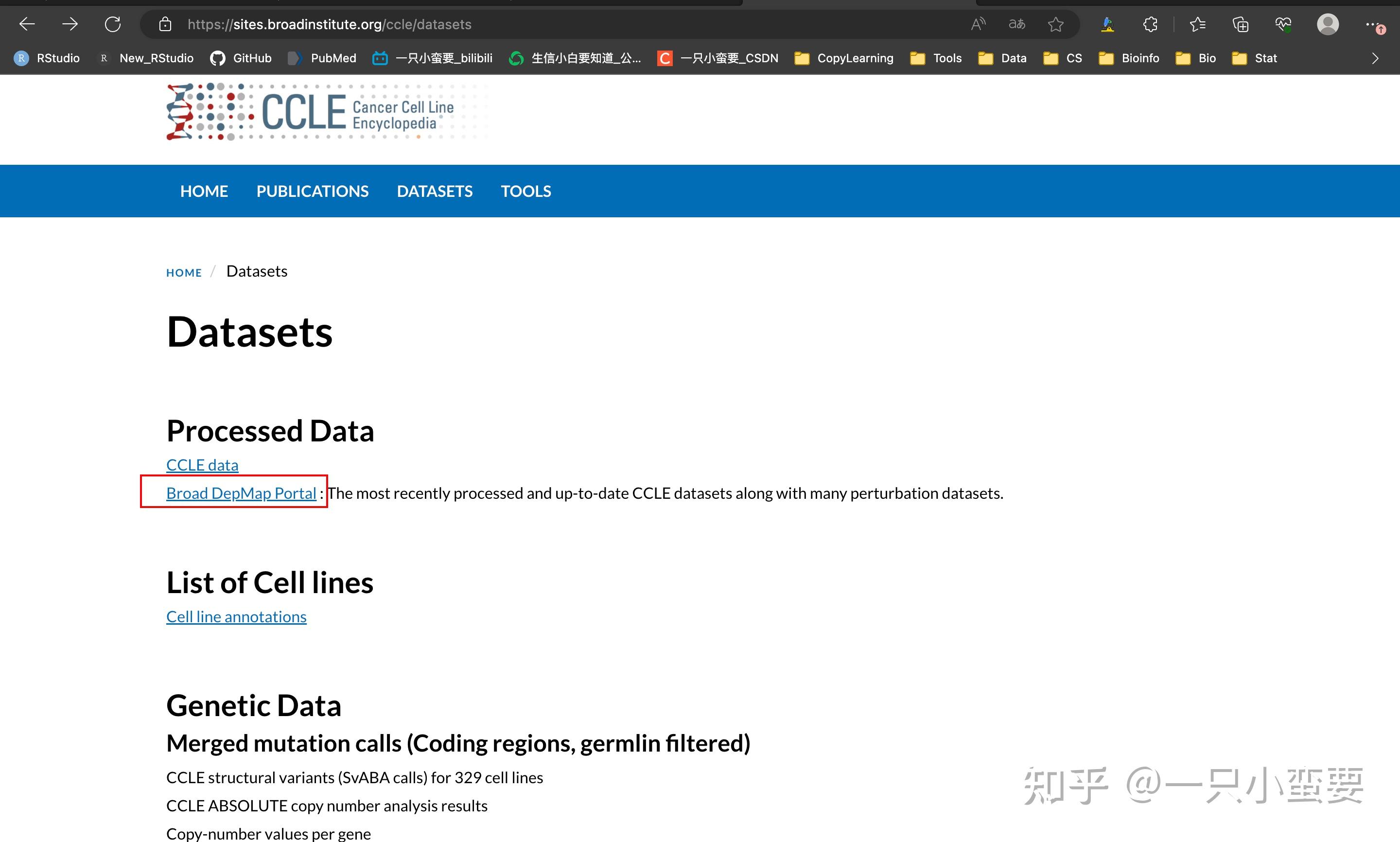
Task: Open Browser Essentials heart icon
Action: point(1284,24)
